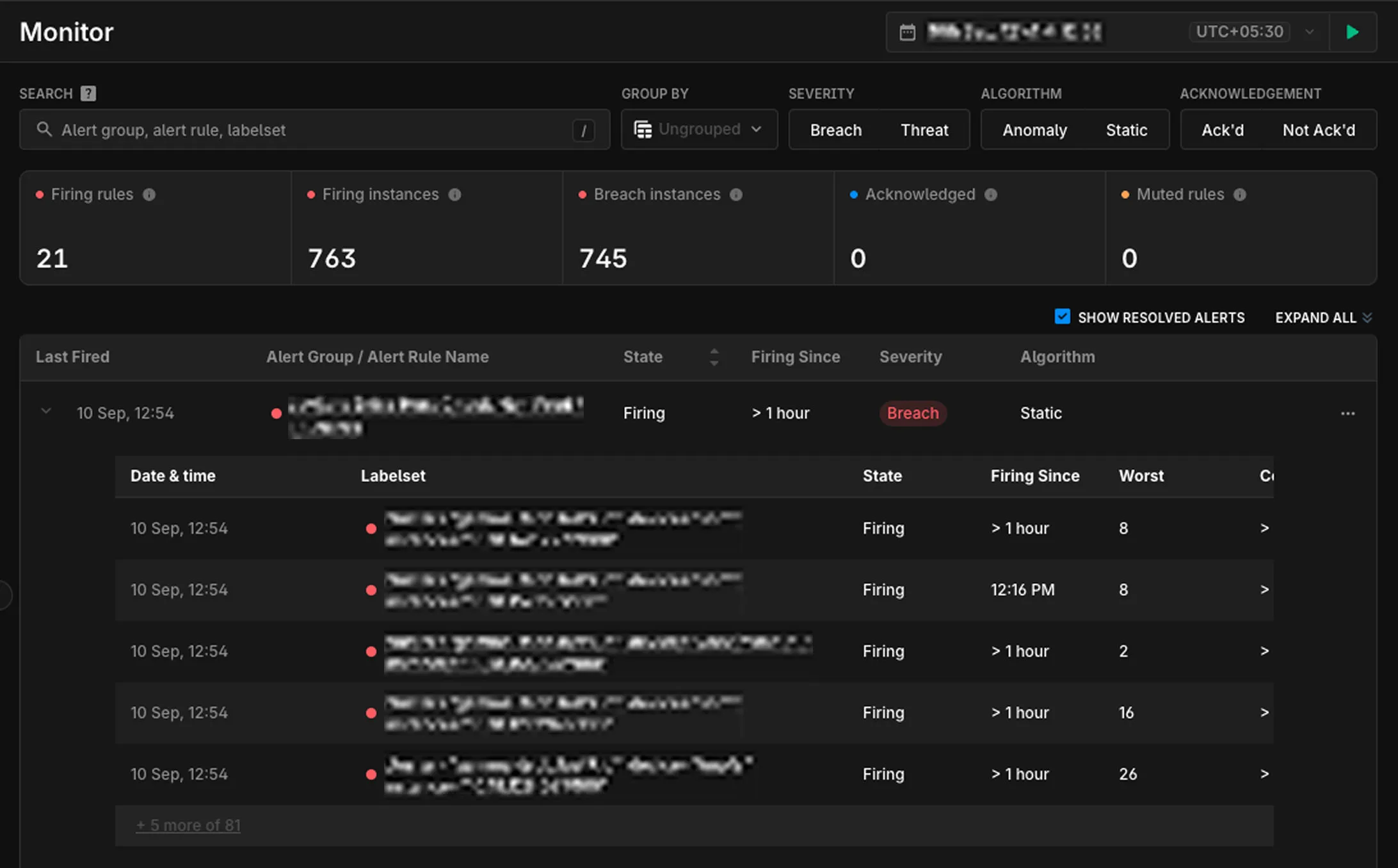
Task: Open the Ungrouped group-by dropdown
Action: click(x=699, y=129)
